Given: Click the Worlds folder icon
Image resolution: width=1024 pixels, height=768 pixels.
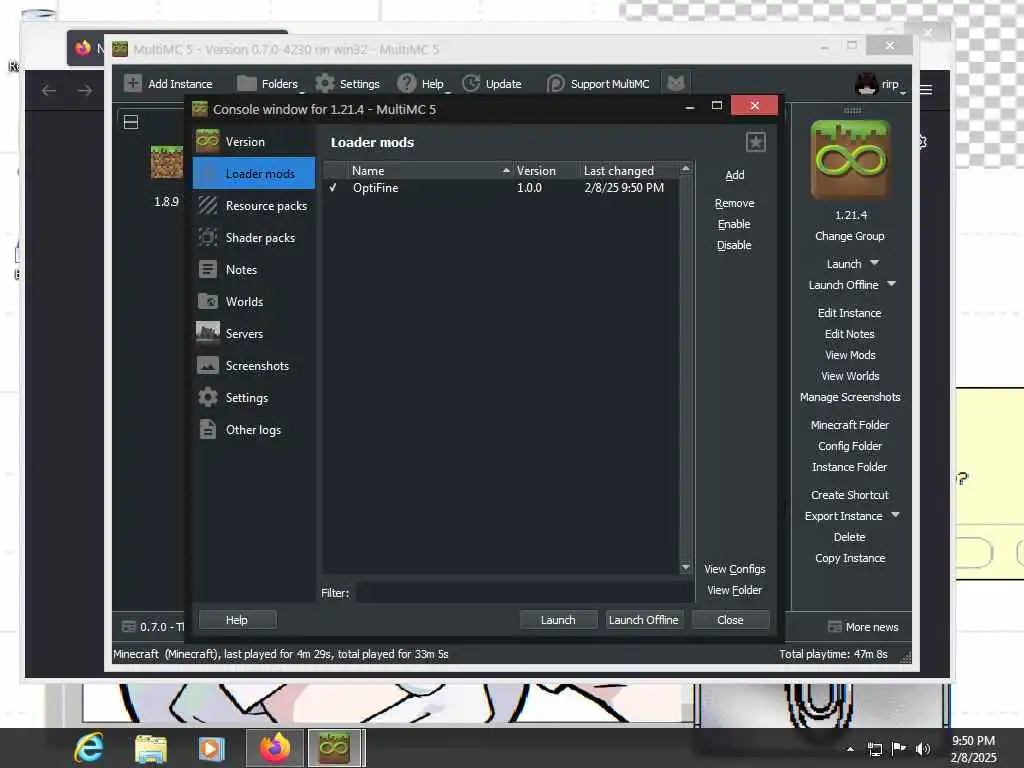Looking at the screenshot, I should (208, 302).
